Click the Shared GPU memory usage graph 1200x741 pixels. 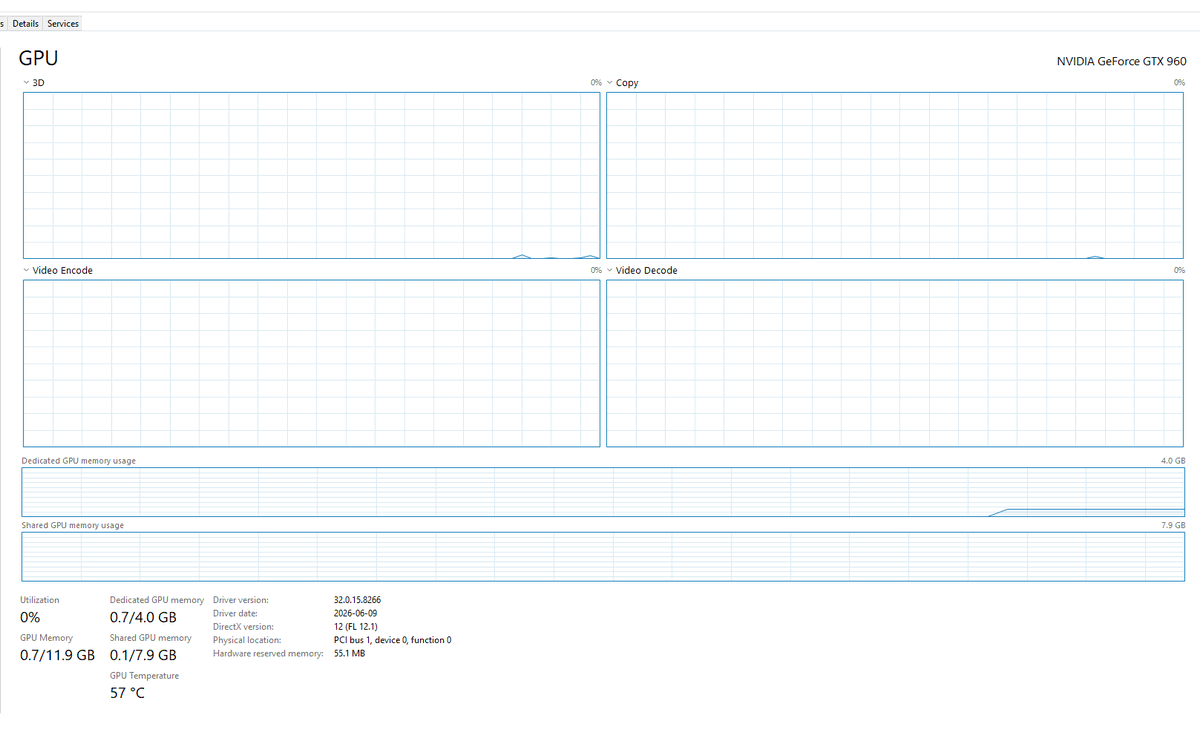coord(603,557)
